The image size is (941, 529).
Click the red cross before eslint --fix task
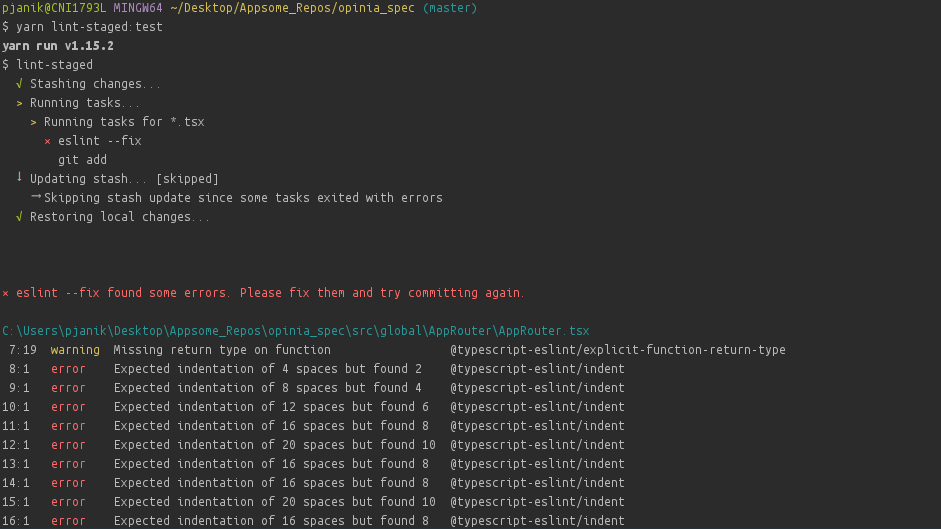point(47,141)
